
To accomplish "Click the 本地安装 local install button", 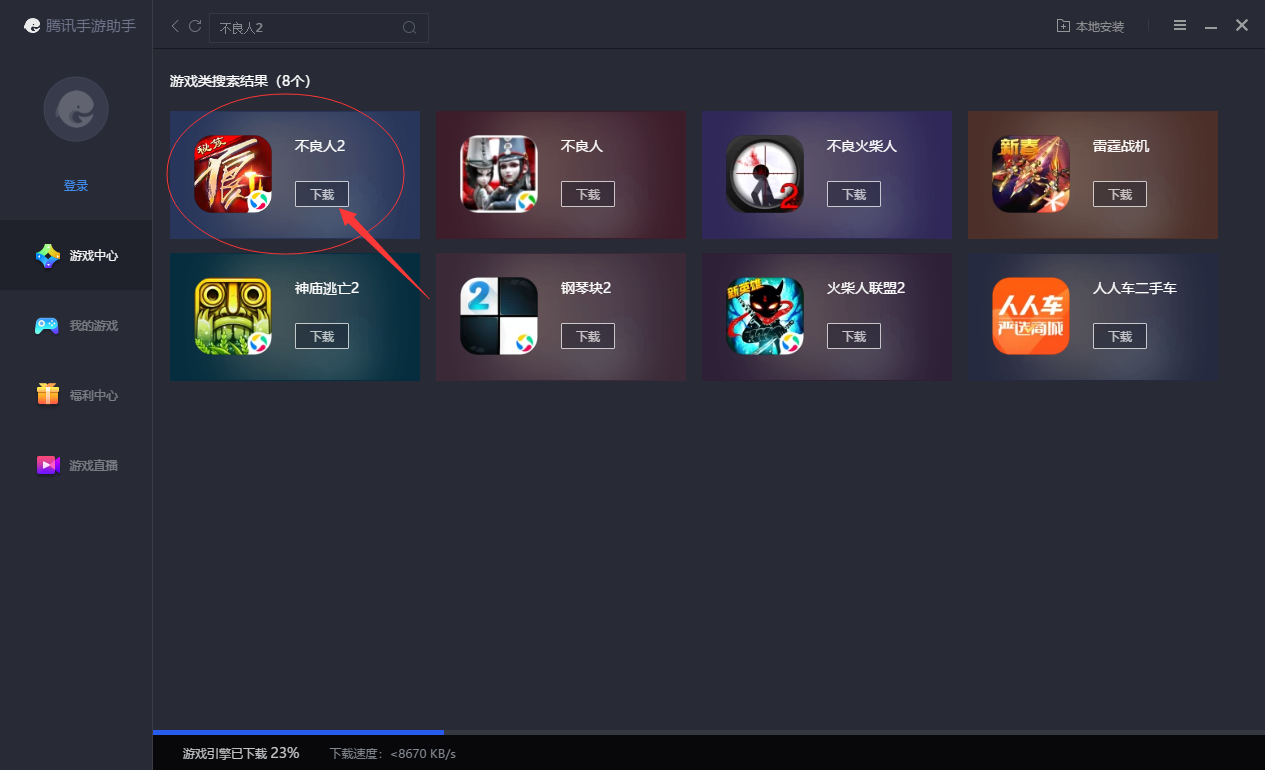I will [1090, 26].
